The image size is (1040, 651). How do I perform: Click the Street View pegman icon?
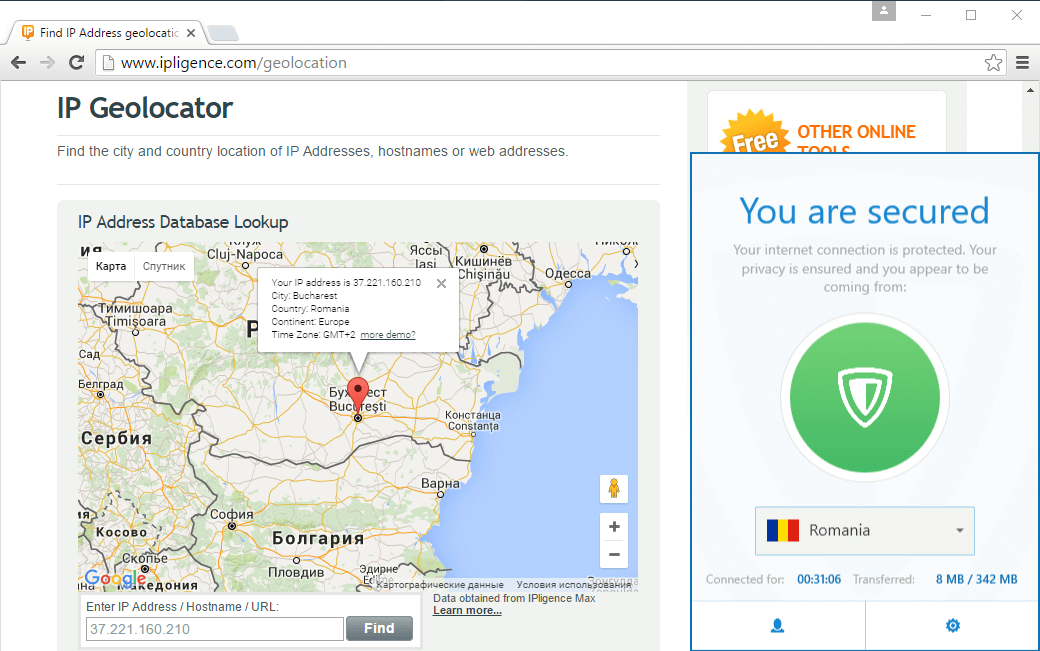click(614, 489)
